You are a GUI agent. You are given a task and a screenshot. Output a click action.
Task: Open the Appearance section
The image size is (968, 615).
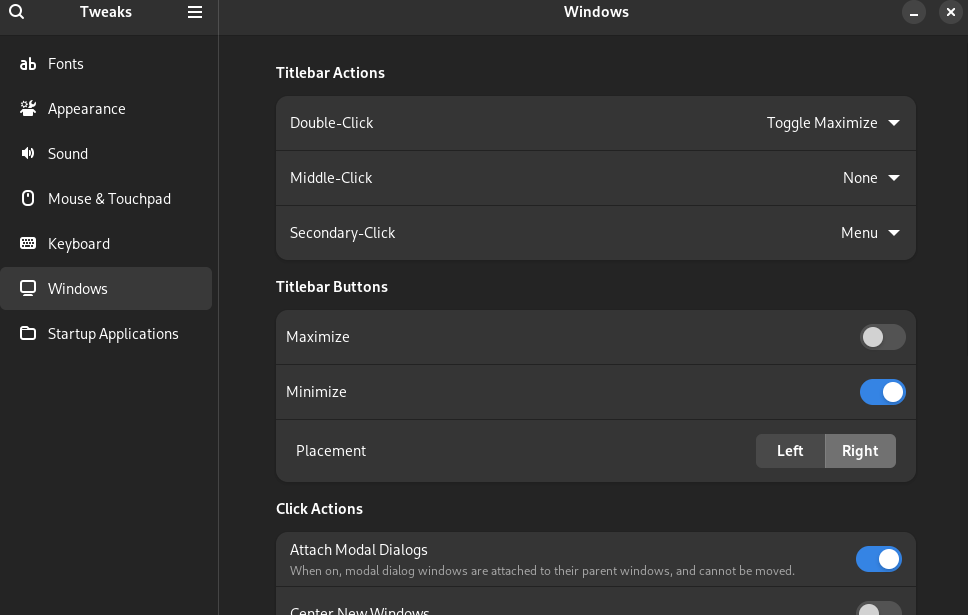pyautogui.click(x=106, y=109)
